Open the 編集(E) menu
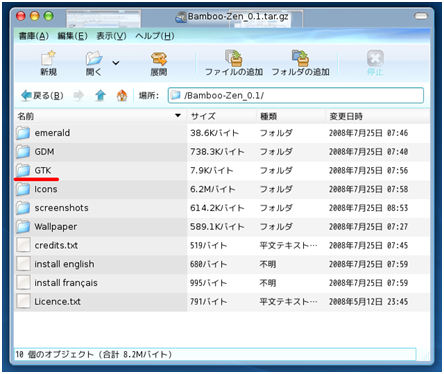 coord(72,36)
